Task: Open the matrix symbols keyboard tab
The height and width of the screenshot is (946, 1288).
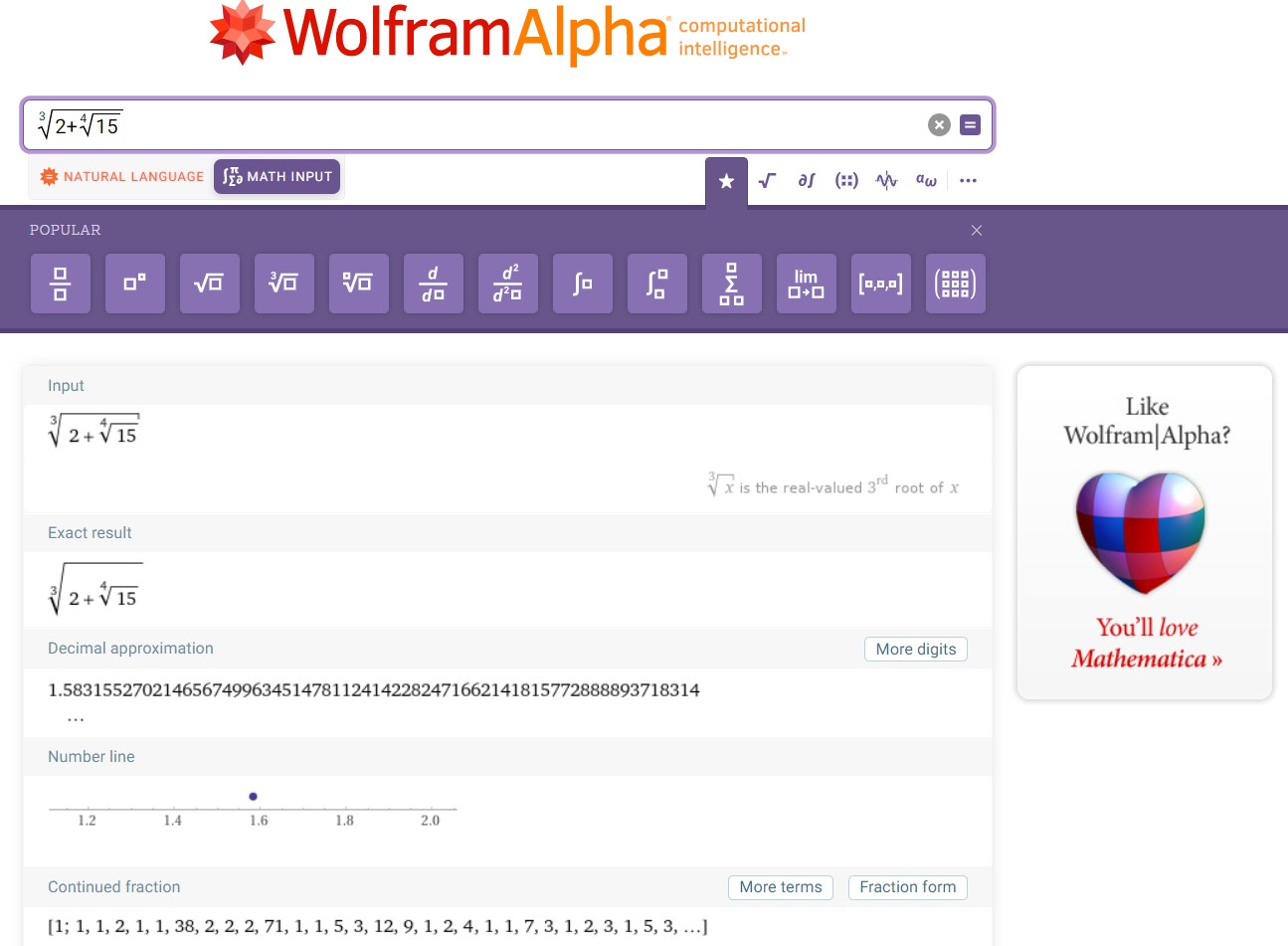Action: (846, 180)
